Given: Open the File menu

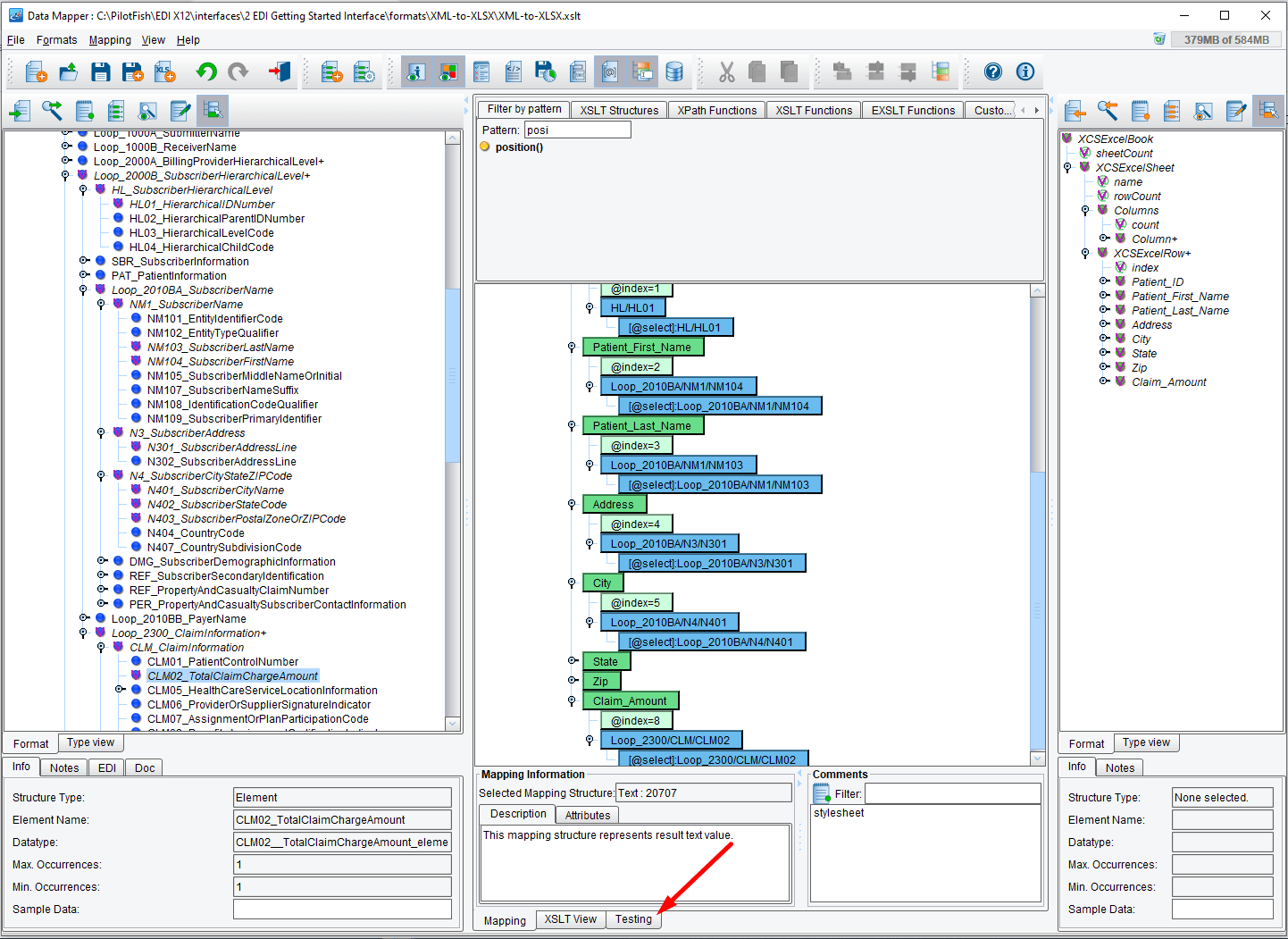Looking at the screenshot, I should click(16, 40).
